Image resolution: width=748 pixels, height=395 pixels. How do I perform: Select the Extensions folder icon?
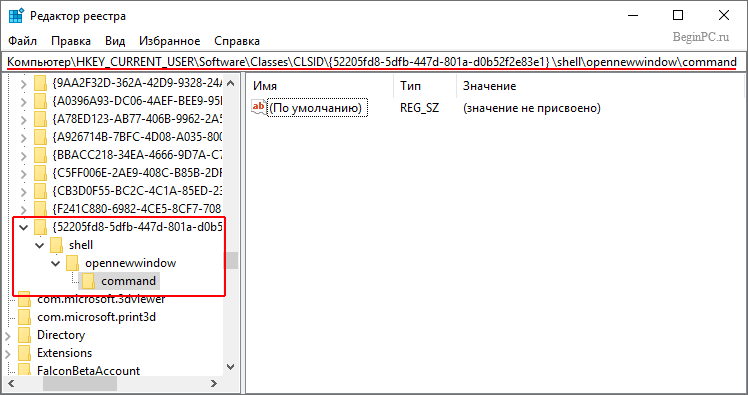(x=24, y=353)
